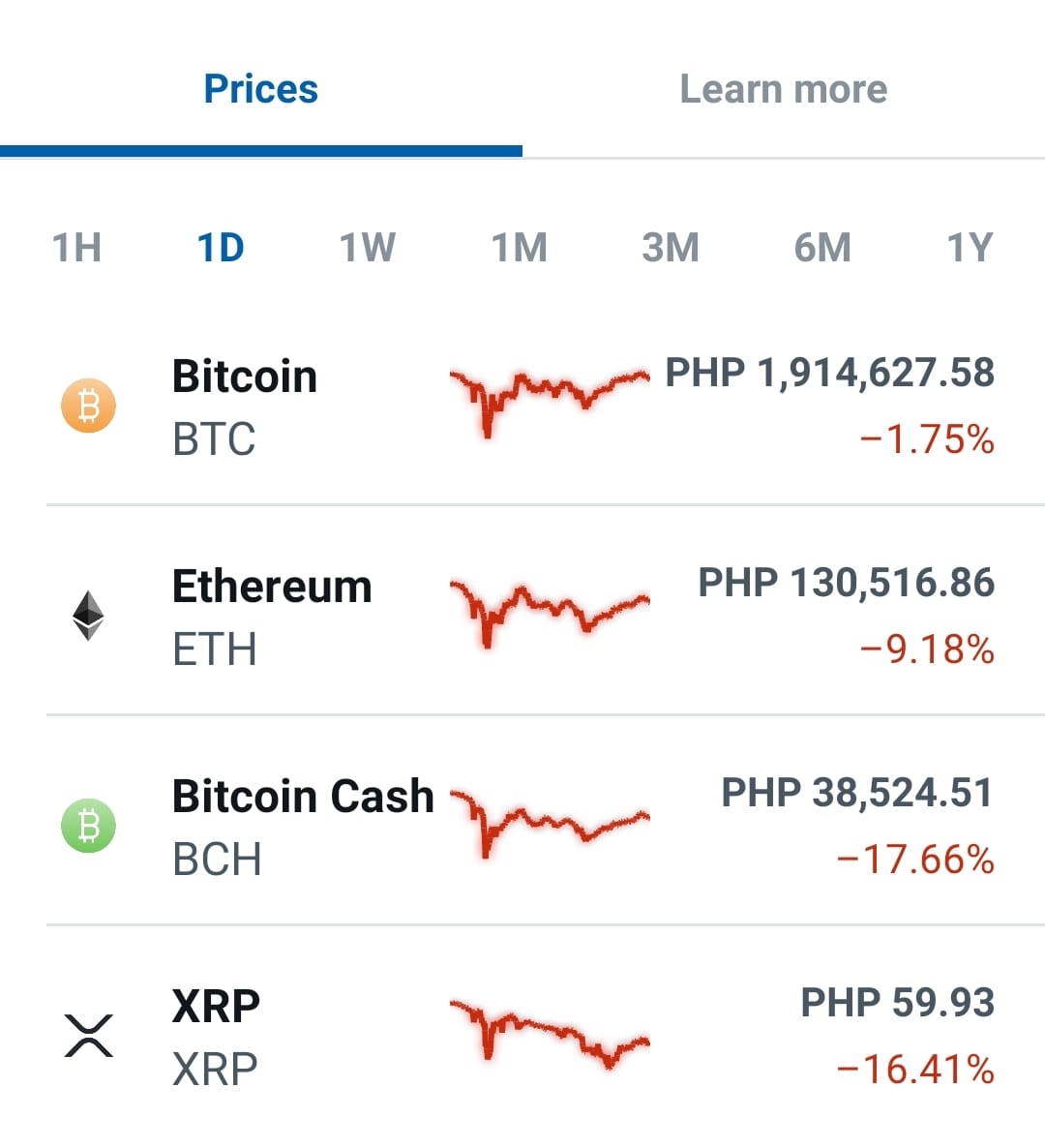This screenshot has height=1148, width=1045.
Task: Tap the Ethereum diamond logo icon
Action: pos(89,615)
